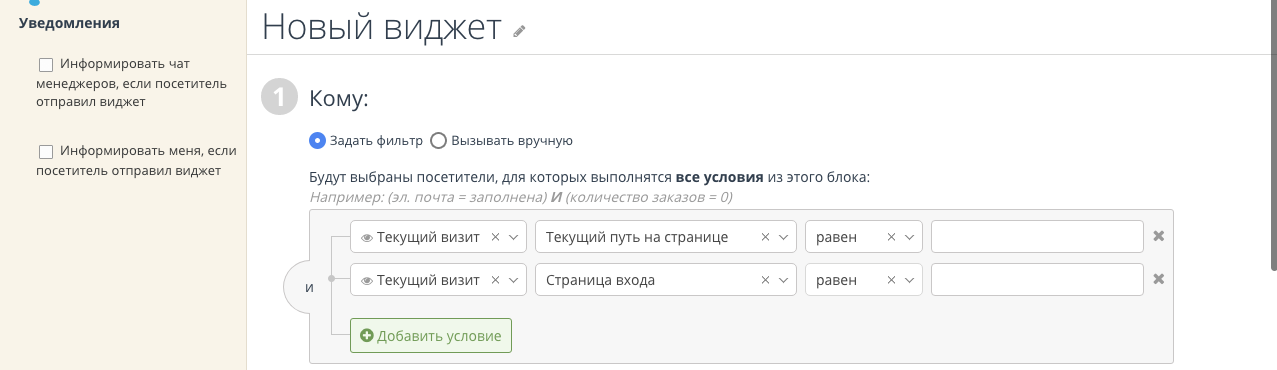Remove the Страница входа condition row

click(1159, 280)
